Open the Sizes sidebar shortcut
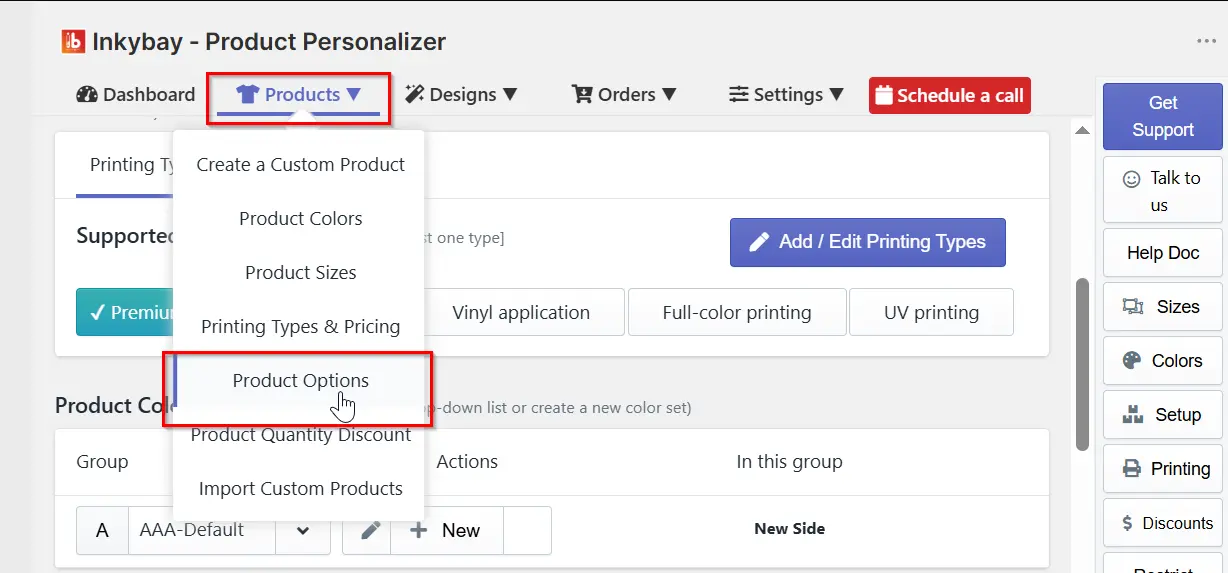Image resolution: width=1228 pixels, height=573 pixels. [x=1163, y=307]
